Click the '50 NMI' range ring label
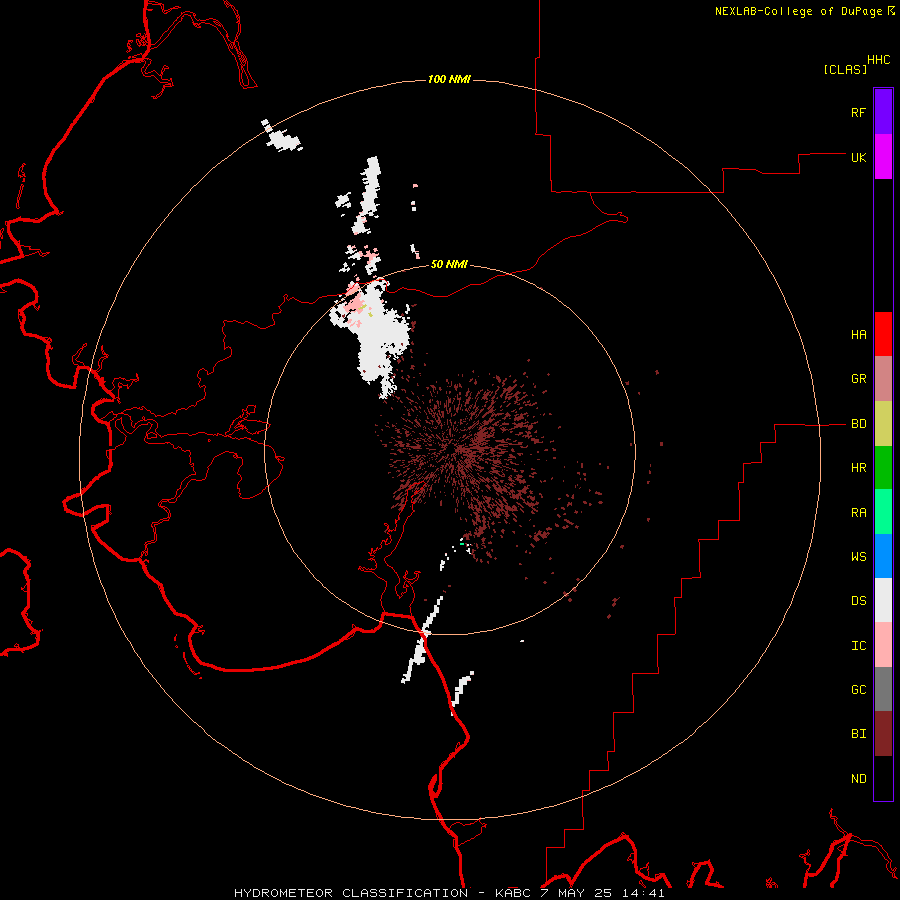 point(449,264)
